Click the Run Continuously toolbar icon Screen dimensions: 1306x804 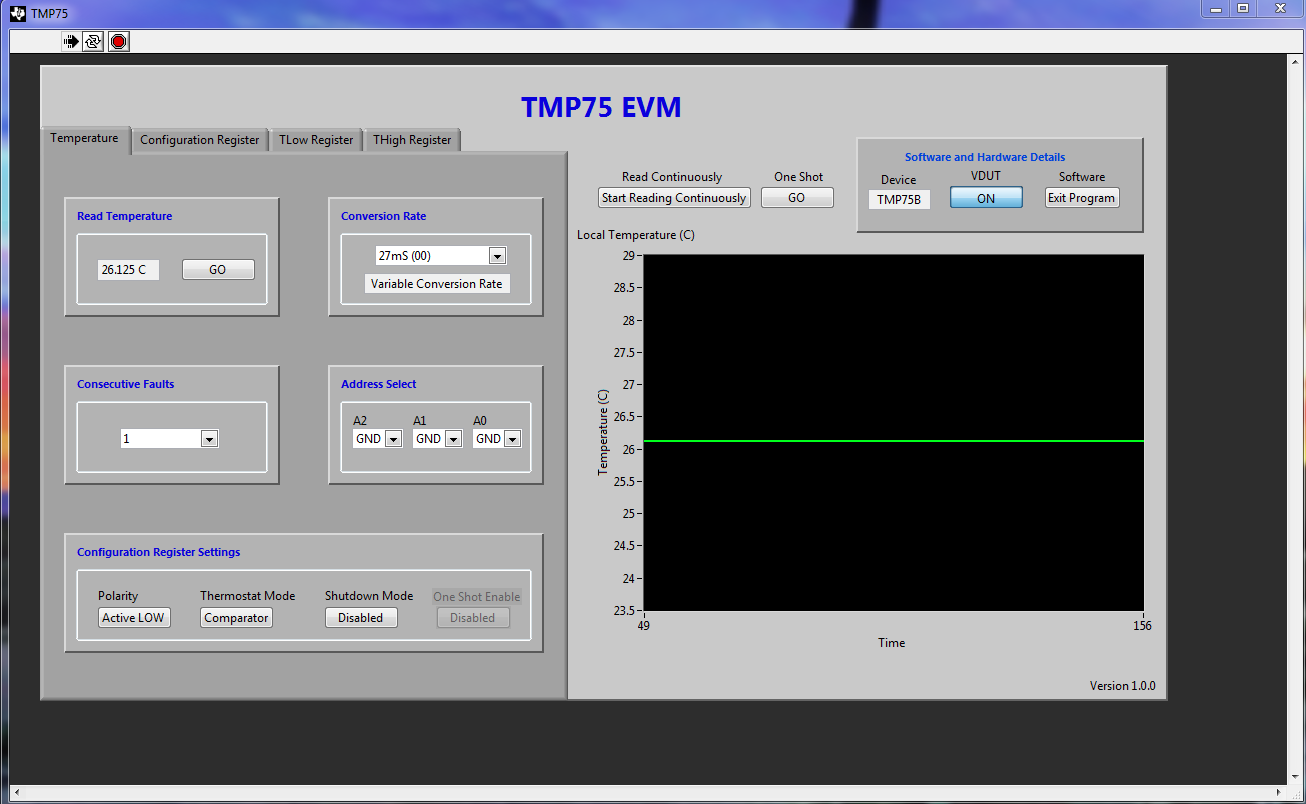93,41
